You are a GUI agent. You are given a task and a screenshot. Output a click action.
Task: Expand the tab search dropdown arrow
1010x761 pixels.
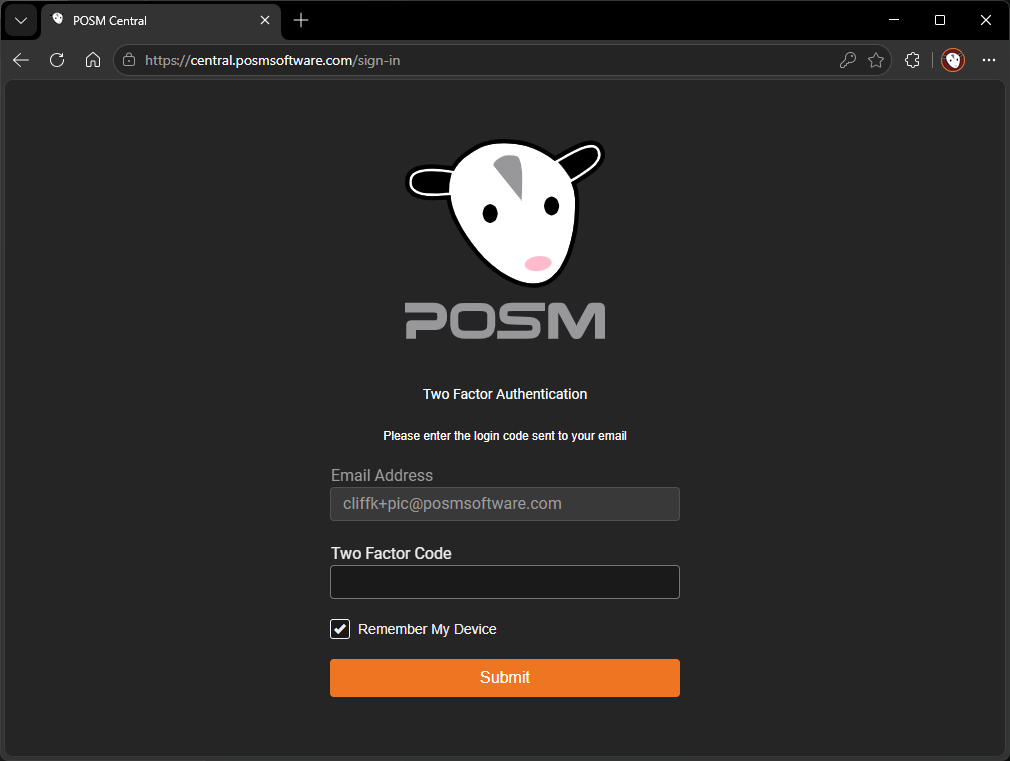click(21, 21)
